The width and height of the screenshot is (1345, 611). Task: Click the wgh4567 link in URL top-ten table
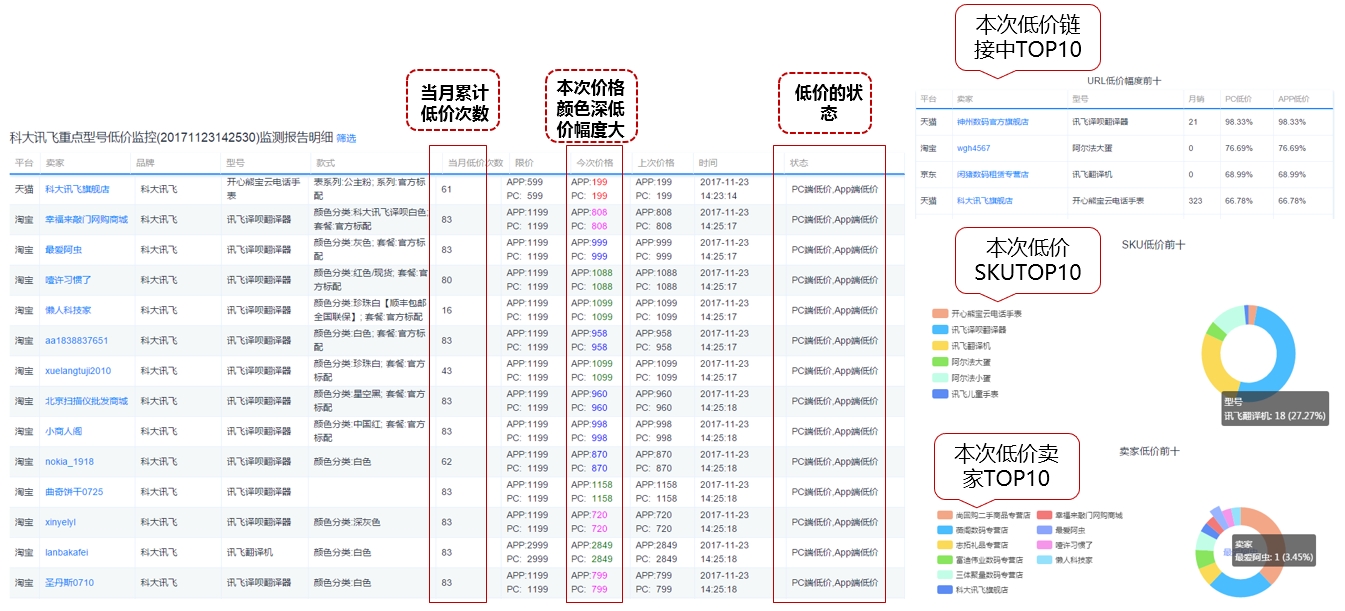pos(973,148)
